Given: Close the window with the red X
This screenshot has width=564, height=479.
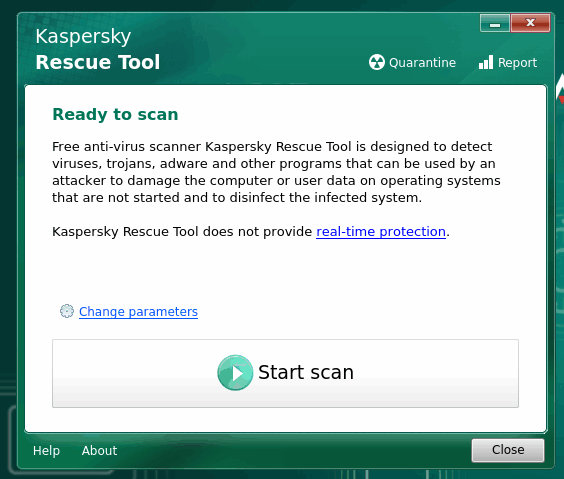Looking at the screenshot, I should pyautogui.click(x=530, y=23).
